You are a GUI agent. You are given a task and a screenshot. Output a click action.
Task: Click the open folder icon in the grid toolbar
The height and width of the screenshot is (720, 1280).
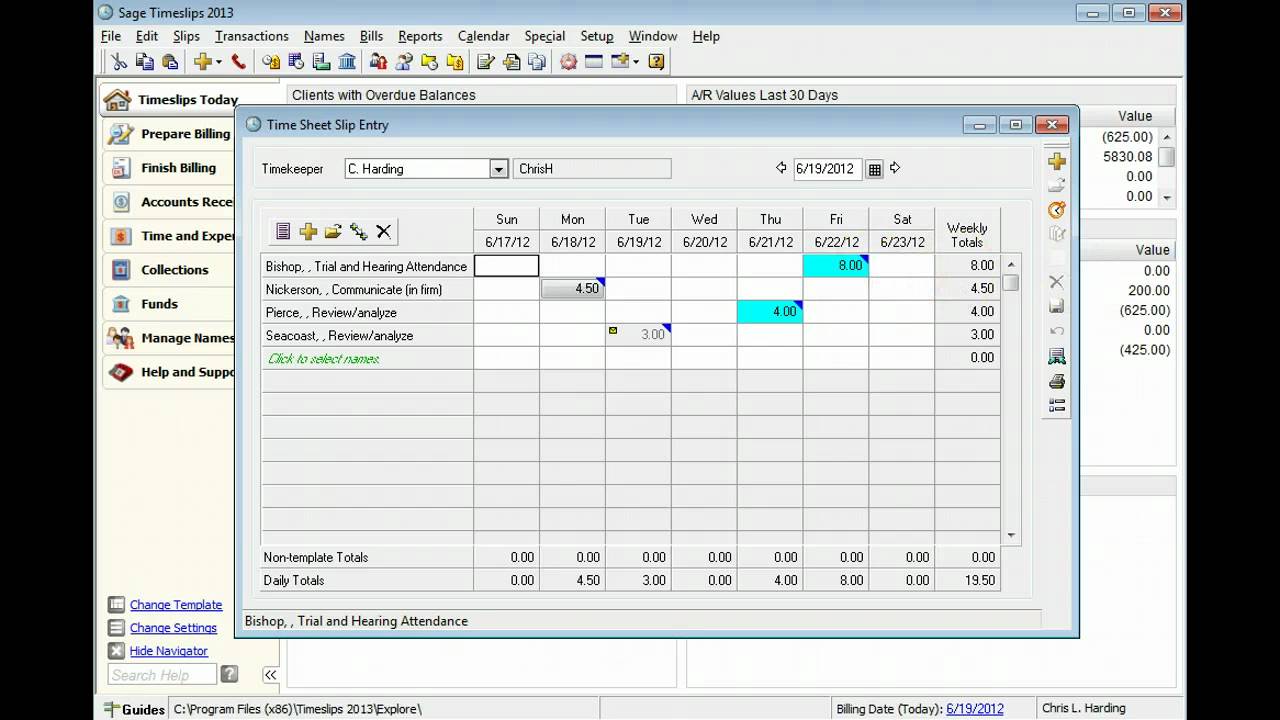click(333, 231)
